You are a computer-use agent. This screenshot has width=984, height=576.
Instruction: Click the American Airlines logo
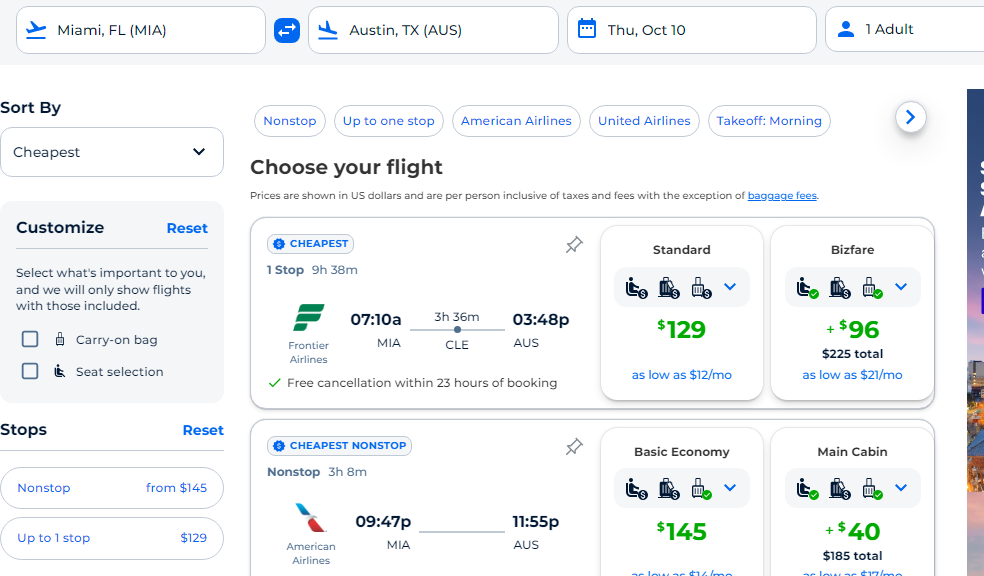coord(311,518)
